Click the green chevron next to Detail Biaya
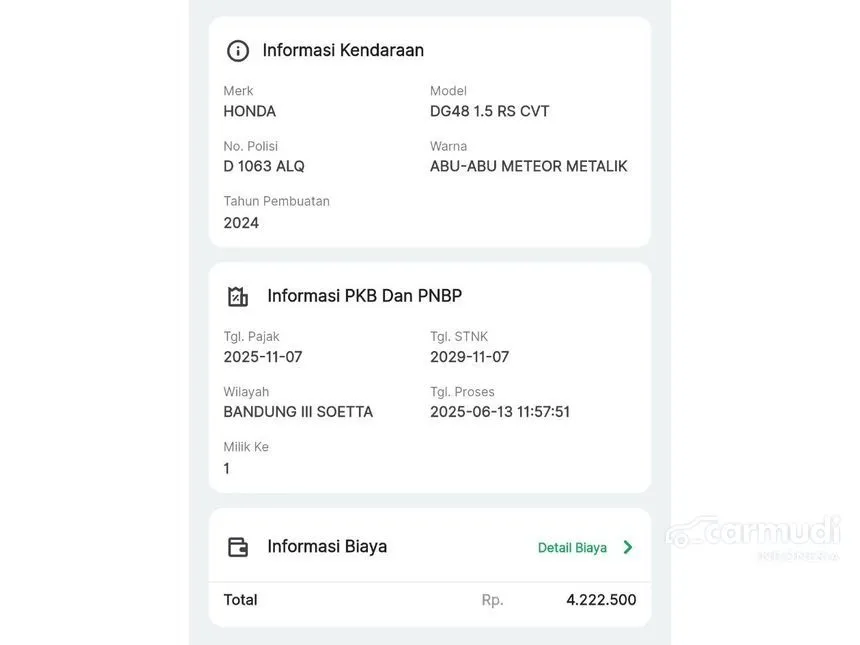The image size is (860, 645). (628, 547)
